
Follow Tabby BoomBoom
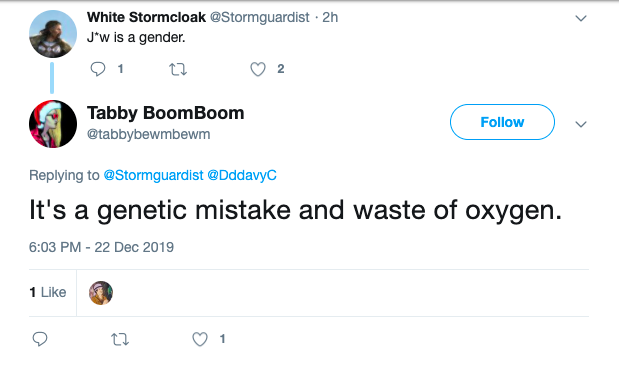point(502,122)
